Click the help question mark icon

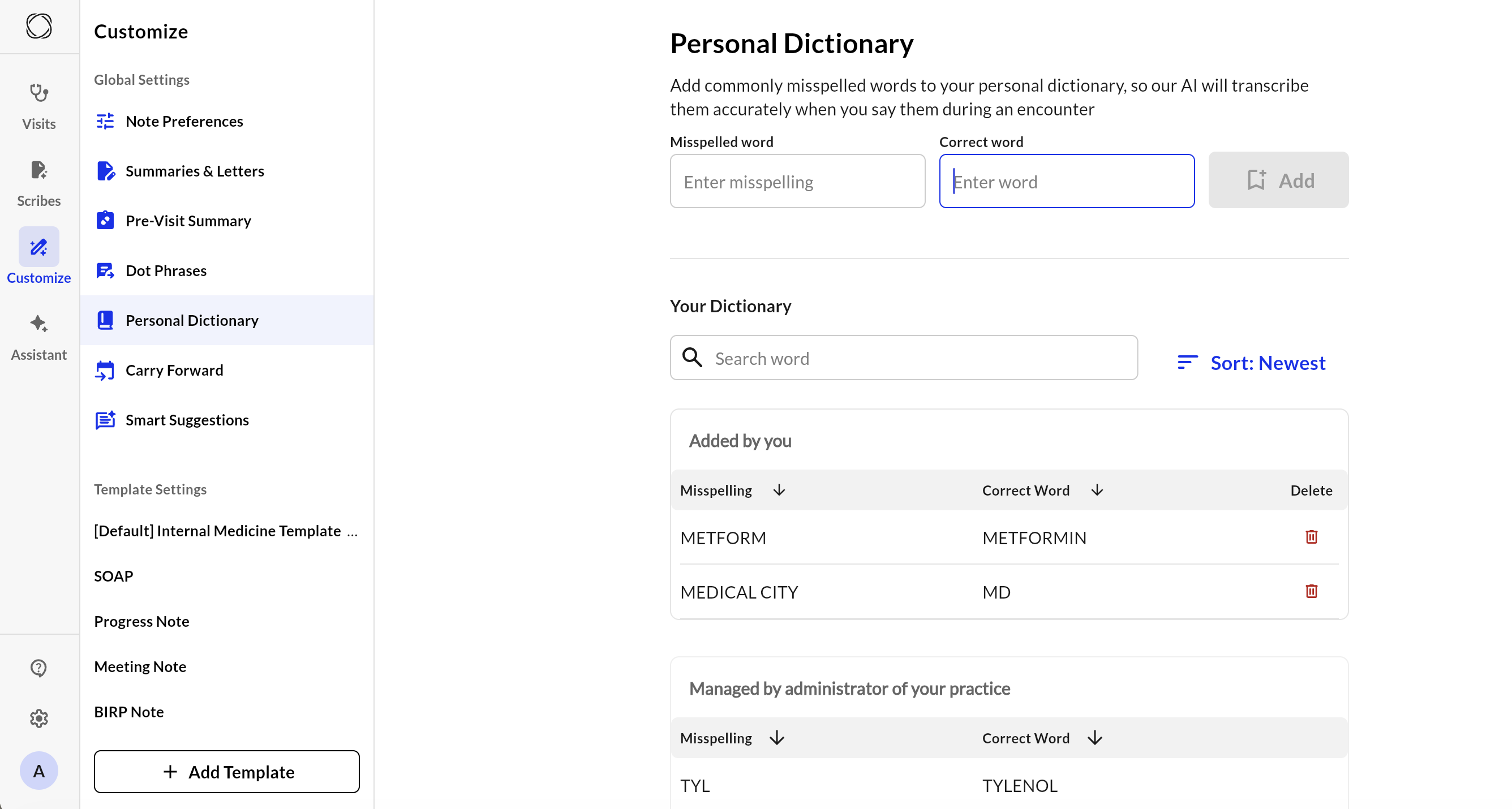point(38,668)
